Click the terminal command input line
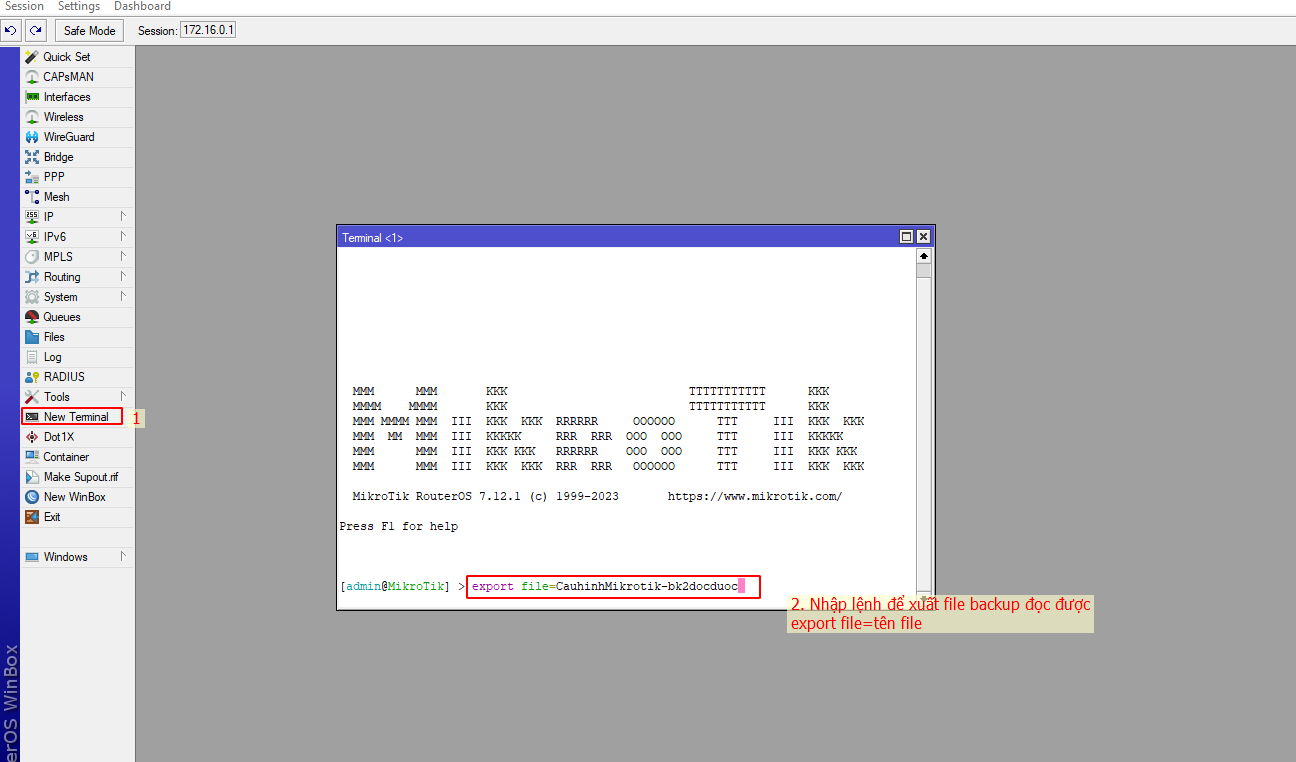This screenshot has height=762, width=1296. click(x=612, y=586)
